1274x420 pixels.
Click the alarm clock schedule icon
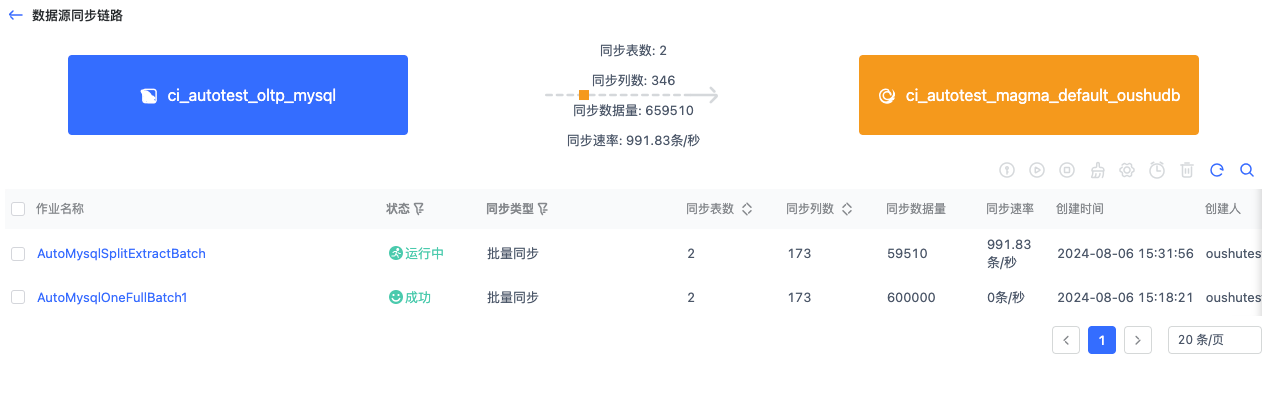1157,170
